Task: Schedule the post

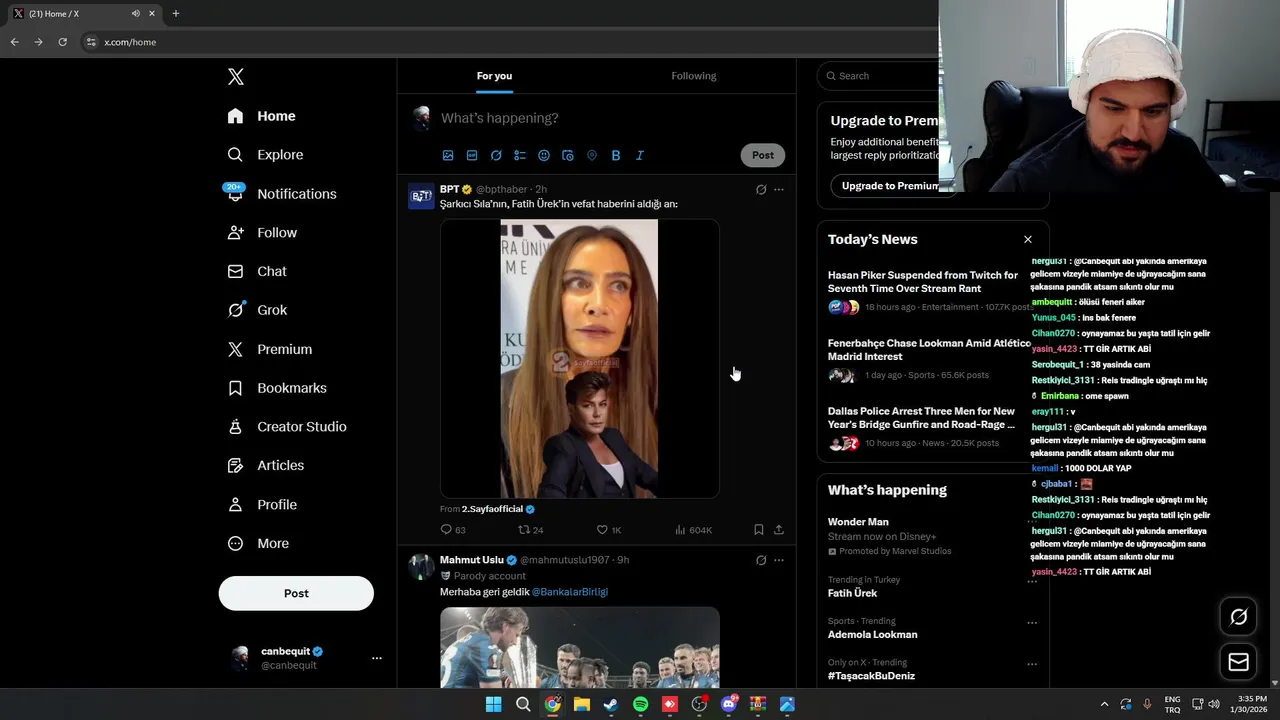Action: pos(568,155)
